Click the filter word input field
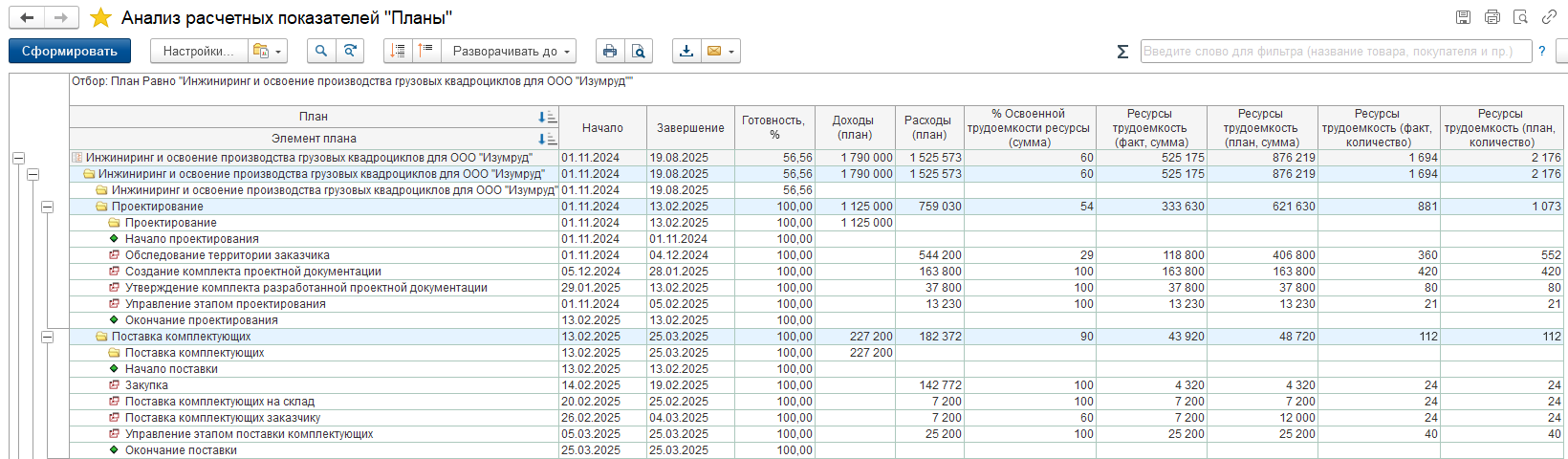 point(1336,52)
